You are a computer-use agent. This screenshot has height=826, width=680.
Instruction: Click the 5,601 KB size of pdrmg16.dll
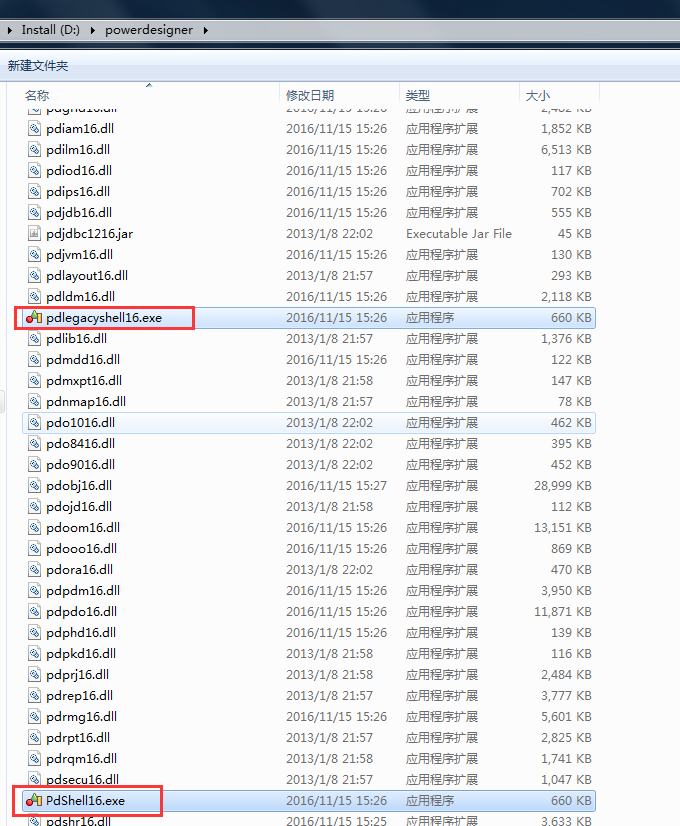566,717
